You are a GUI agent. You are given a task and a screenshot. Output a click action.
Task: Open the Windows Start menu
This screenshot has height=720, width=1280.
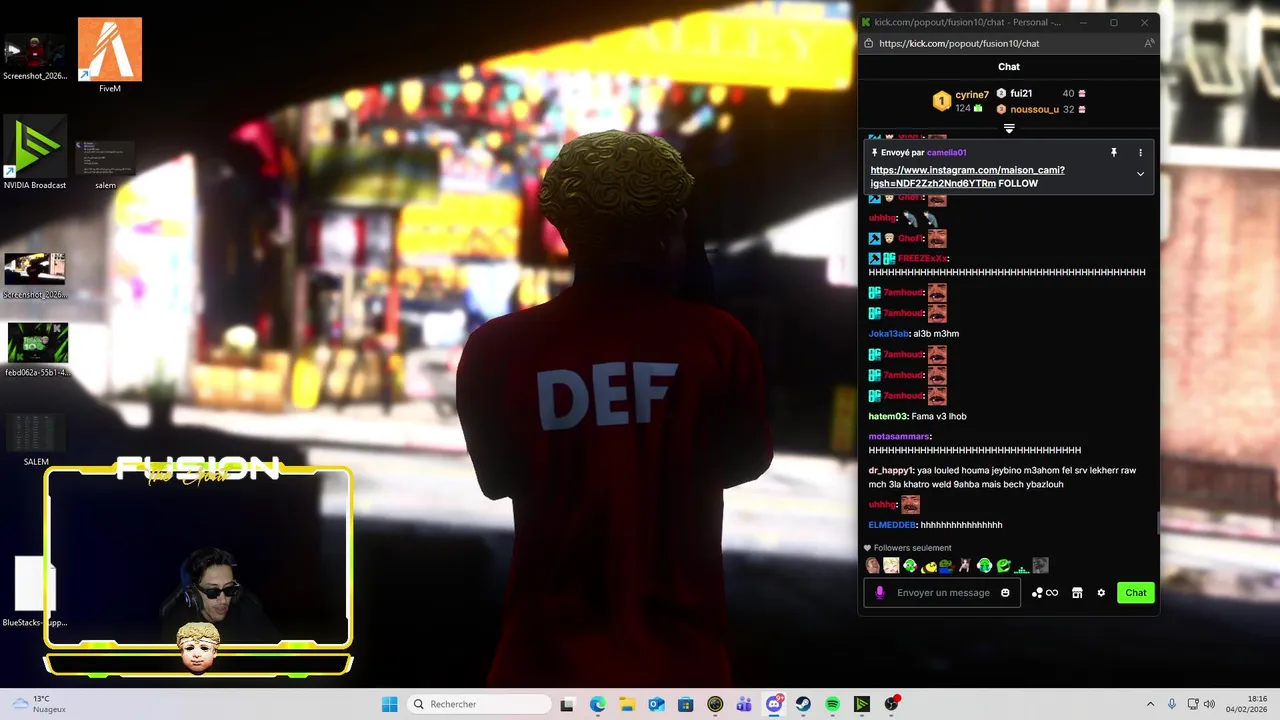(389, 704)
